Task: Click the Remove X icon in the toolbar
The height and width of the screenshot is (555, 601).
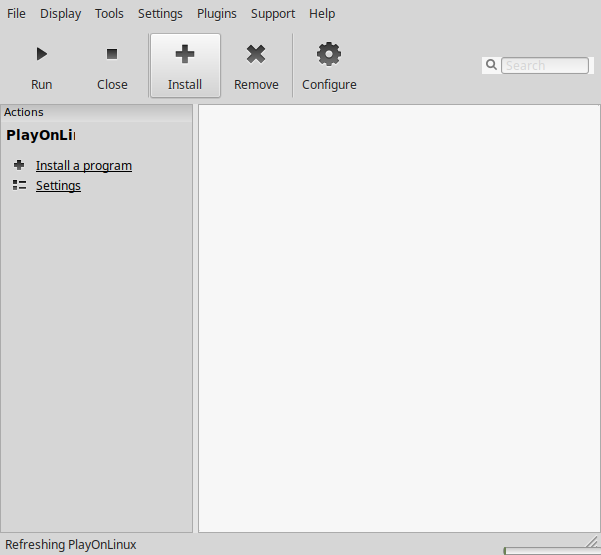Action: tap(256, 54)
